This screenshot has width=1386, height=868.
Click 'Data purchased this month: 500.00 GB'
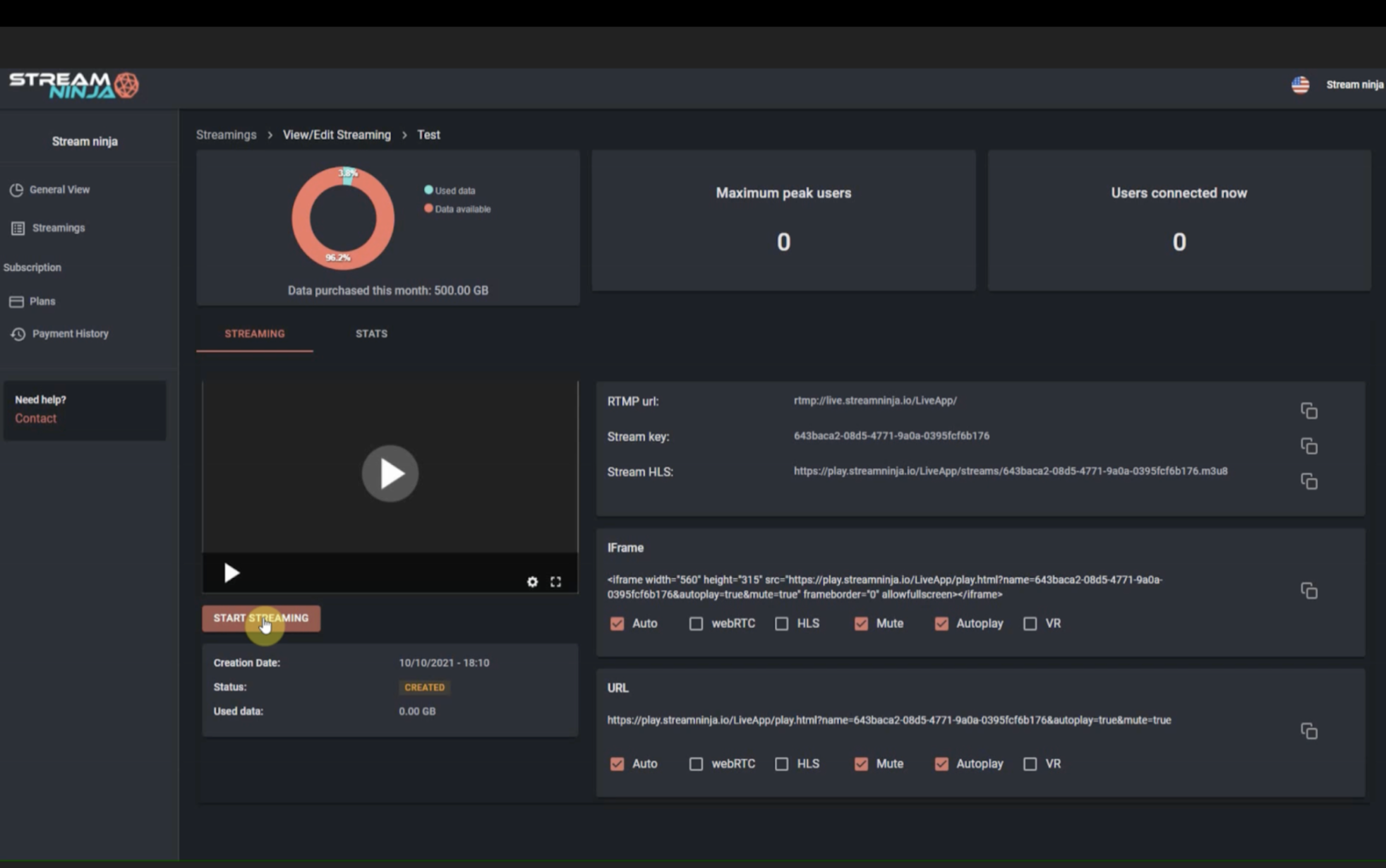tap(388, 291)
